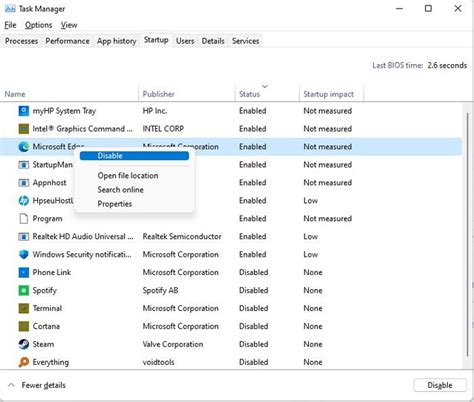Viewport: 474px width, 402px height.
Task: Sort by the Publisher column header
Action: (x=187, y=94)
